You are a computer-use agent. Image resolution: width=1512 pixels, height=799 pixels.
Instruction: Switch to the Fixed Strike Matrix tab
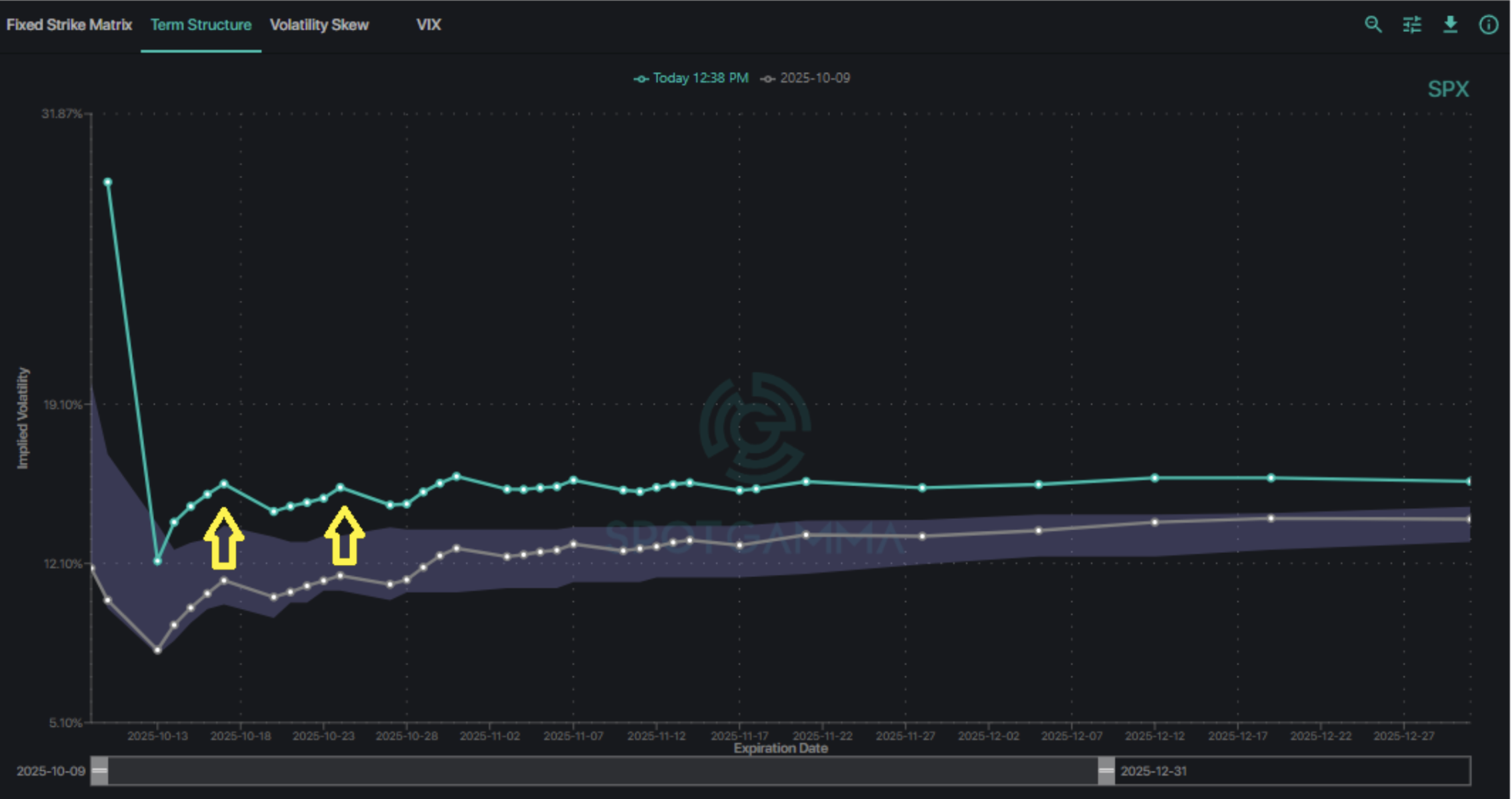[x=69, y=25]
